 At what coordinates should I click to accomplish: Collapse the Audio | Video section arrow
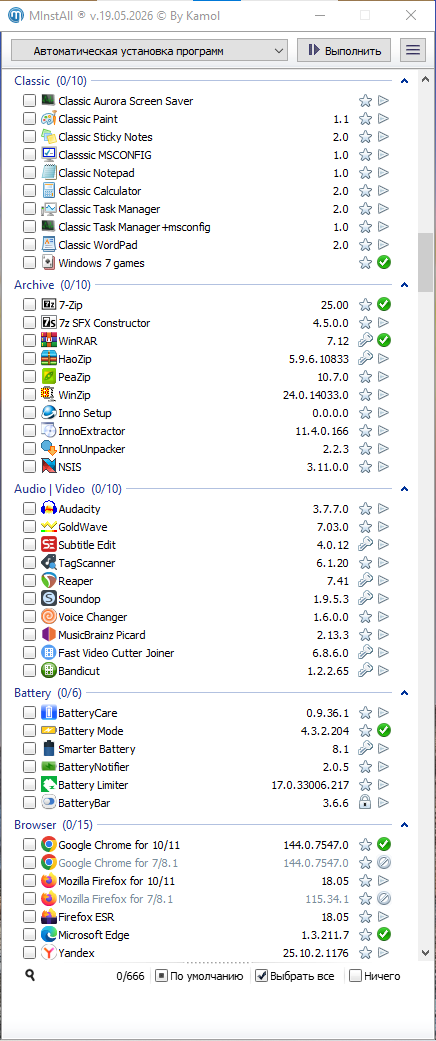pyautogui.click(x=404, y=489)
